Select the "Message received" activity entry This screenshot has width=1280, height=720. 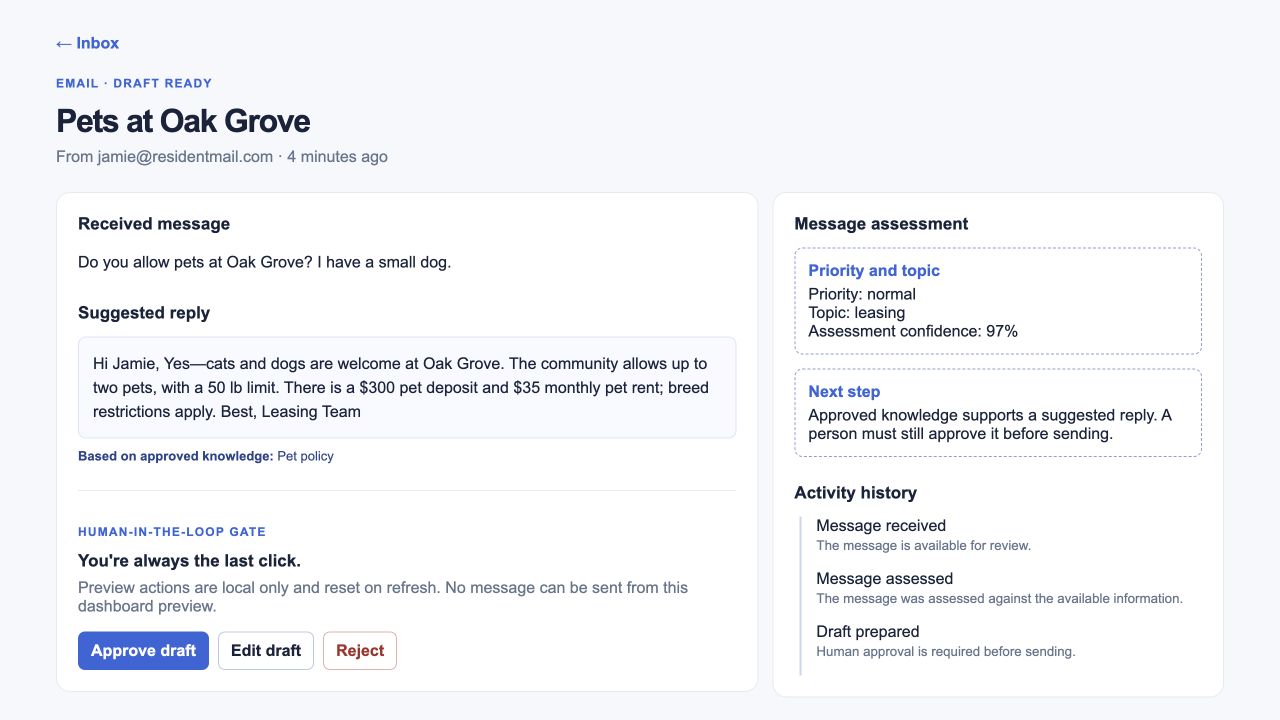point(881,525)
